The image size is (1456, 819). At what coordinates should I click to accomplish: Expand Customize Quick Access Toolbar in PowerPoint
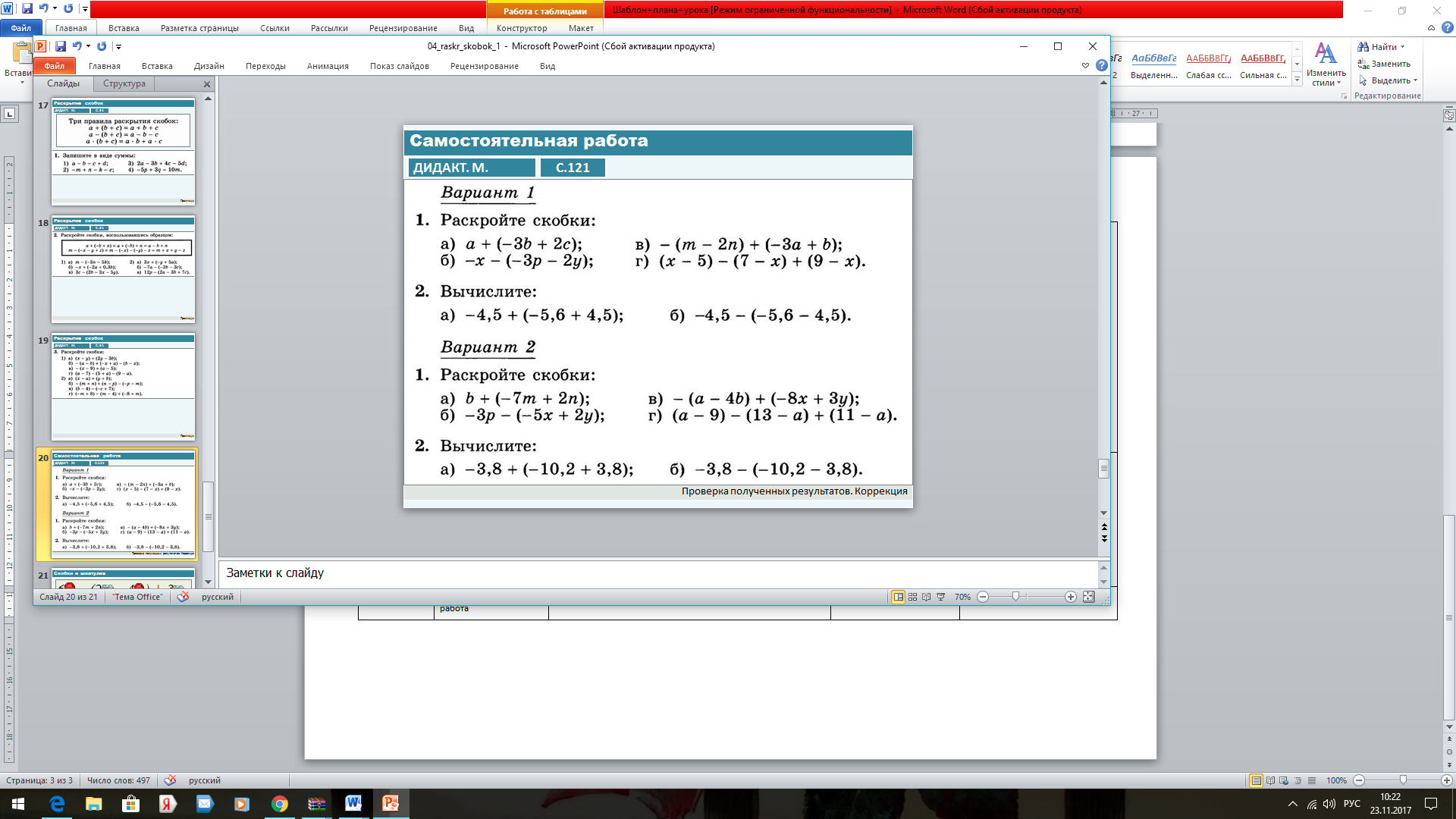[118, 47]
